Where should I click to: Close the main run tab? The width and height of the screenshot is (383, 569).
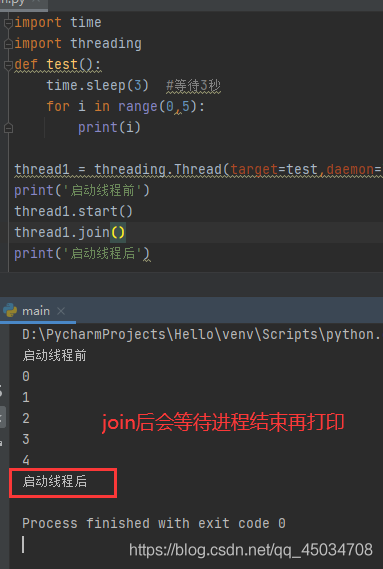[61, 311]
